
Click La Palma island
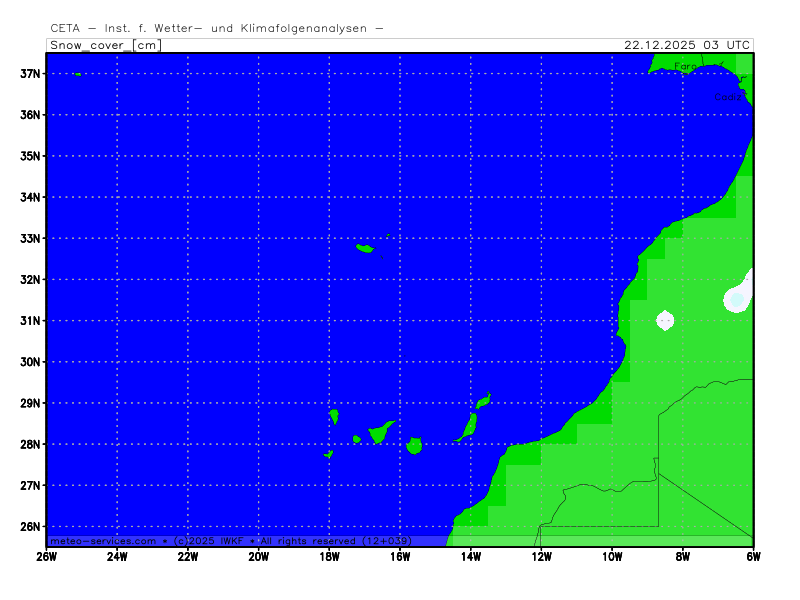click(334, 416)
